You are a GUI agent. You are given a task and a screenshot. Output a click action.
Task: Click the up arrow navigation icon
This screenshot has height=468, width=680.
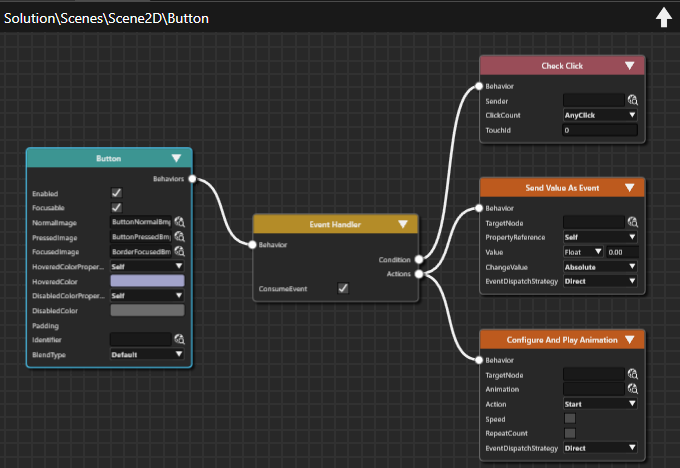(664, 18)
